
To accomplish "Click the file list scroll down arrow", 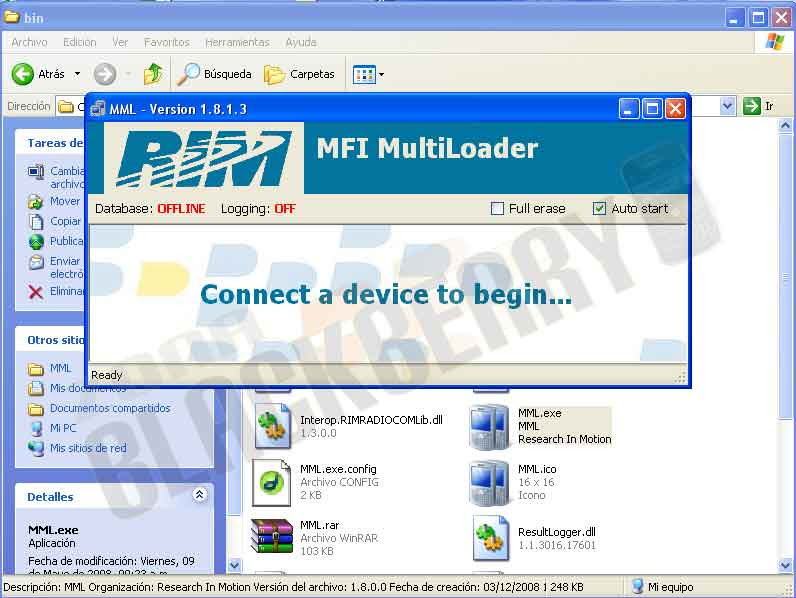I will (785, 564).
